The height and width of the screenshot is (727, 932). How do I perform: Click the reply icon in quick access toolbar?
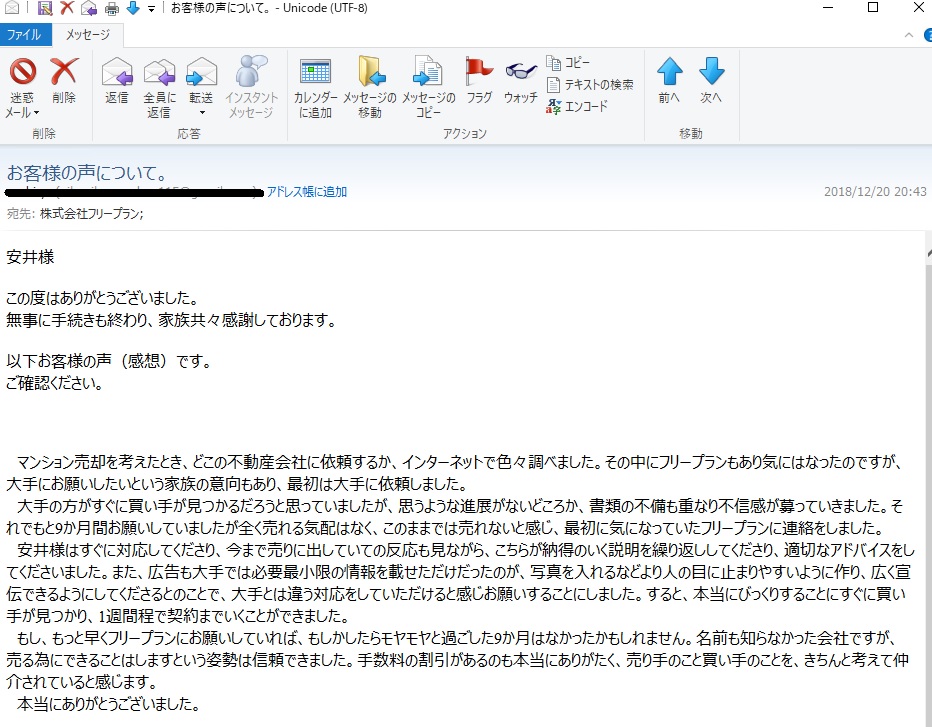point(89,8)
